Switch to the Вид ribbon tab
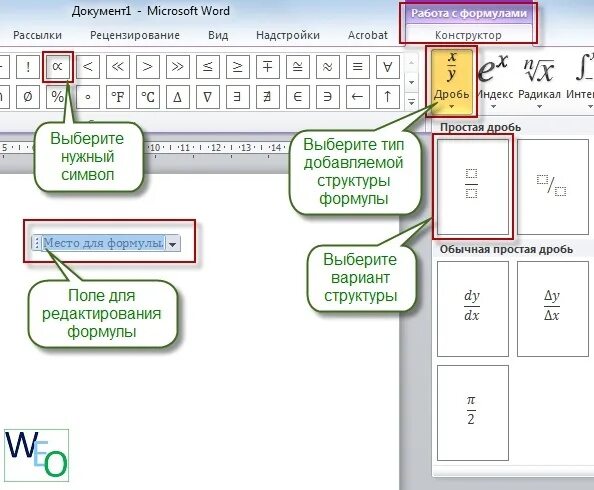 coord(218,35)
